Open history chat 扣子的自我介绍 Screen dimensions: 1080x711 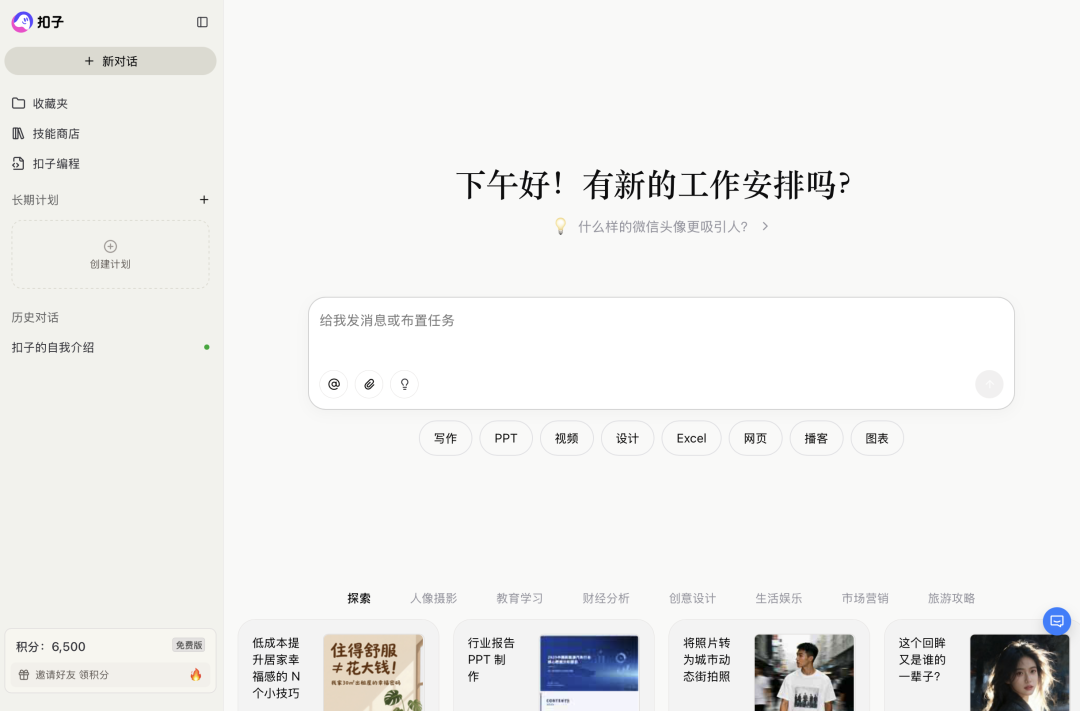(53, 347)
